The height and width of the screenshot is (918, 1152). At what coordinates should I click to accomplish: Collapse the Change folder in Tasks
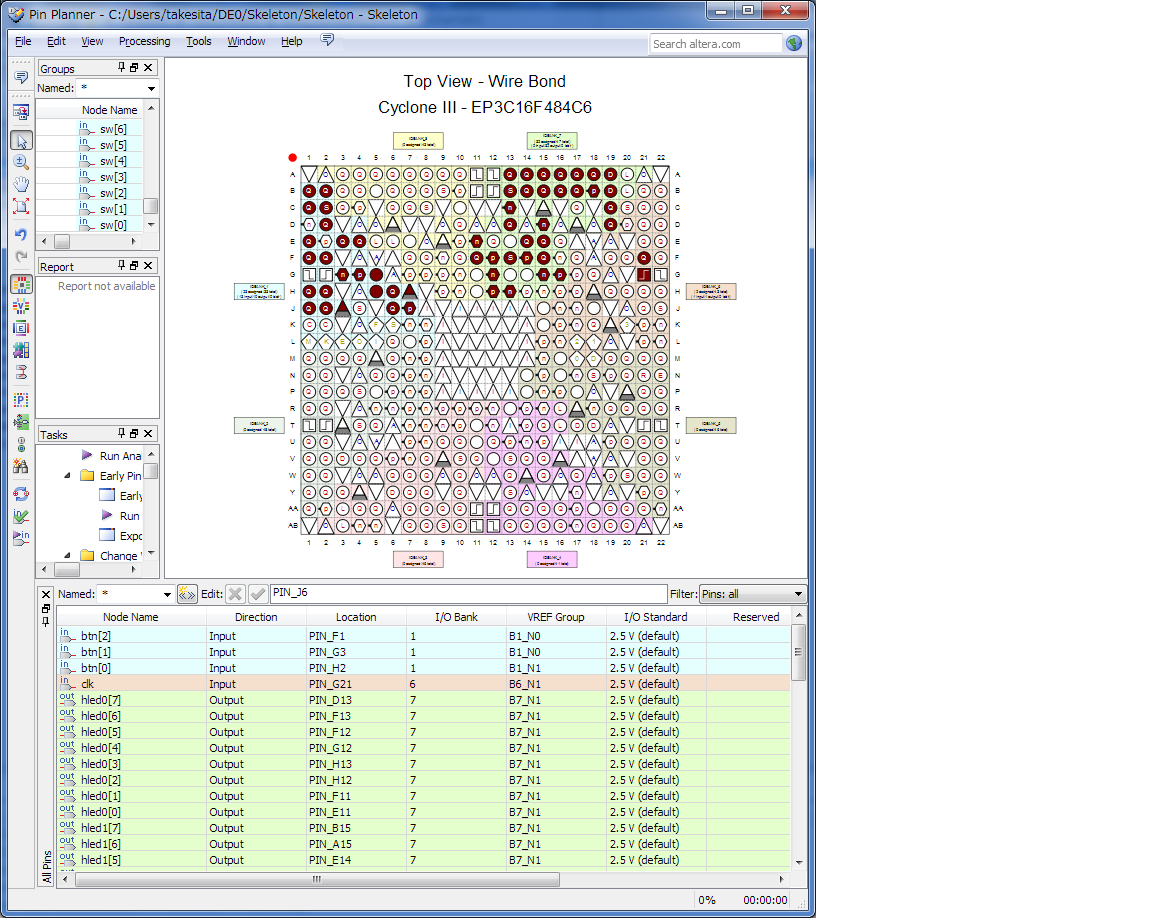[x=68, y=555]
